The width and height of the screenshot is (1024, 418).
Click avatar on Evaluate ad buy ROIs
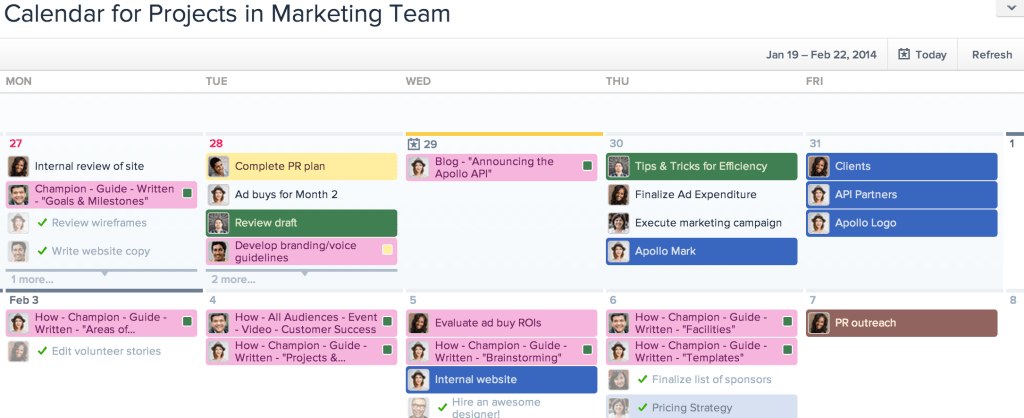point(418,323)
